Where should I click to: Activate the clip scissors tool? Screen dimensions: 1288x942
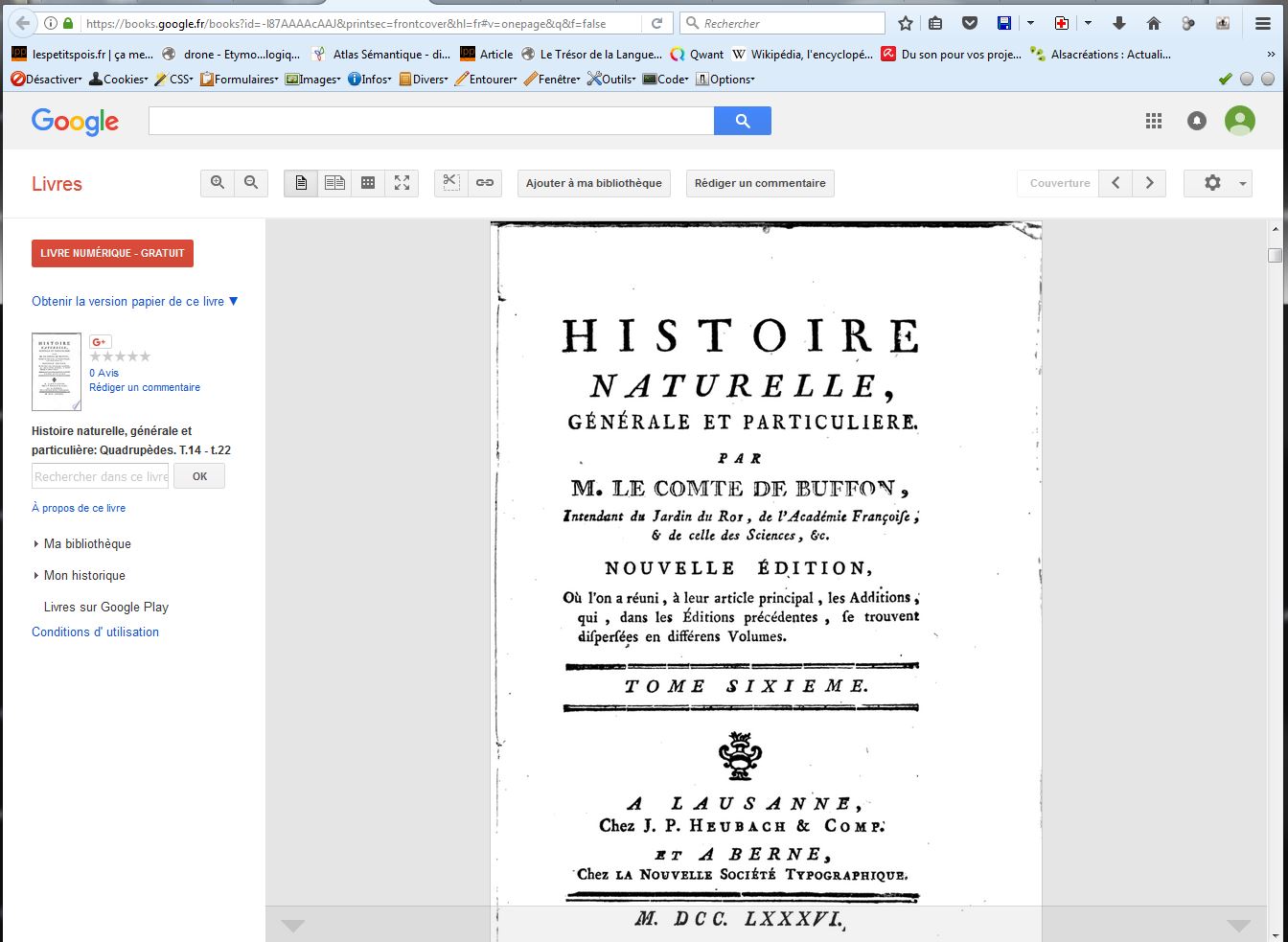coord(451,183)
